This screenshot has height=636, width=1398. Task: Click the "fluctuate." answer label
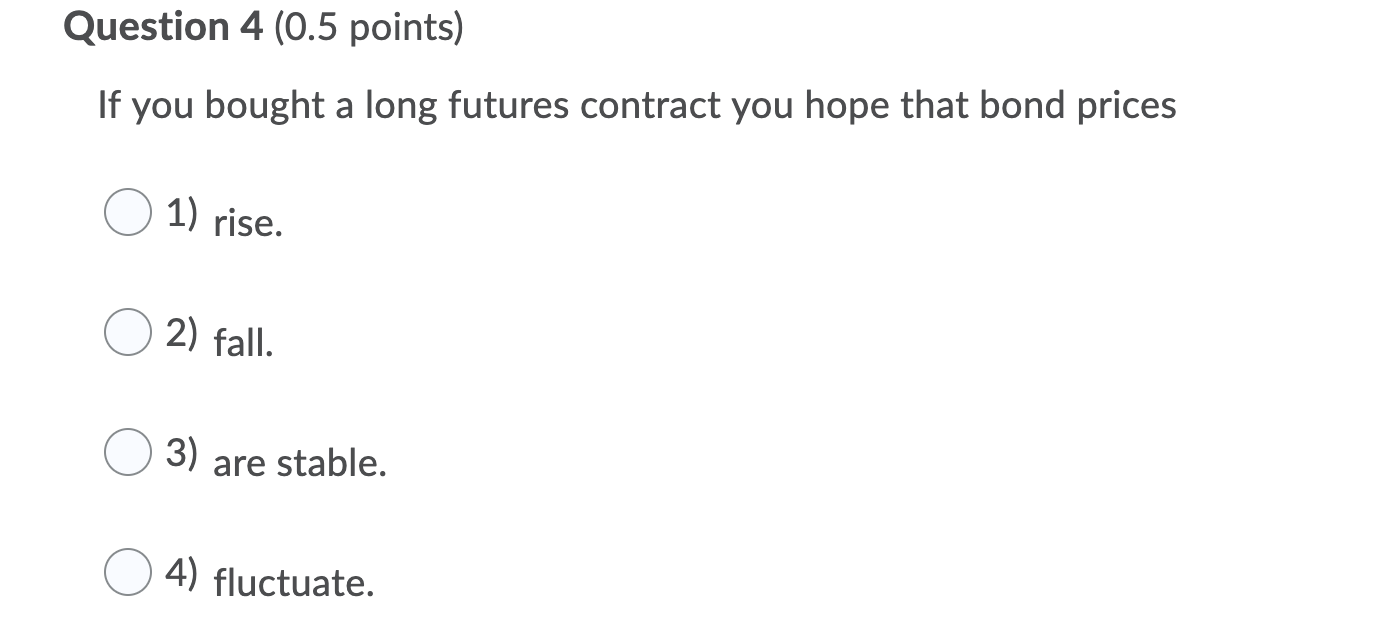pyautogui.click(x=294, y=583)
